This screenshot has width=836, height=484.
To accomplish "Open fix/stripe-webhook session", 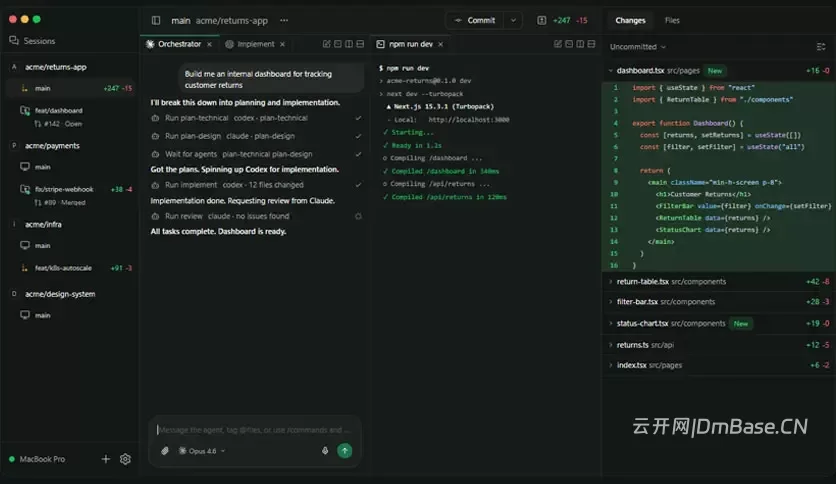I will tap(64, 189).
